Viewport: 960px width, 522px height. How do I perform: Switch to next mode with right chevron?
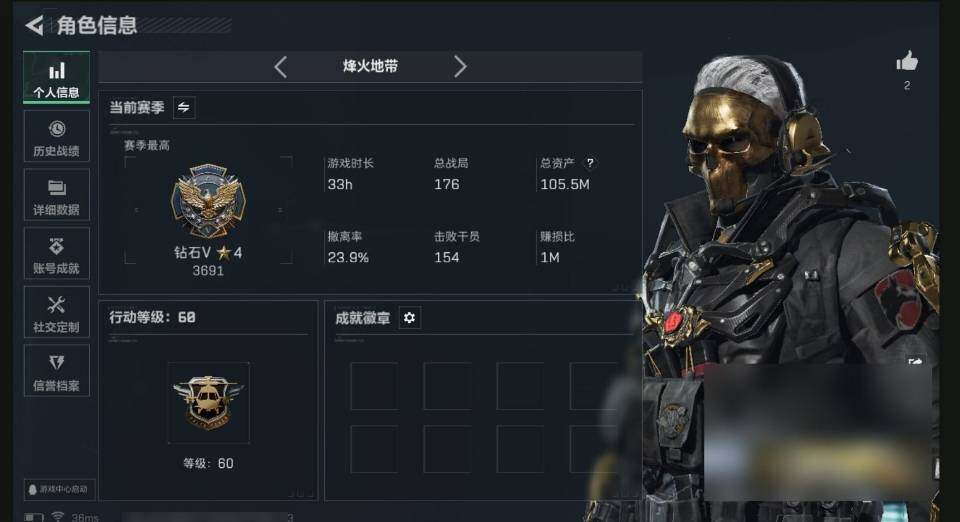(460, 66)
